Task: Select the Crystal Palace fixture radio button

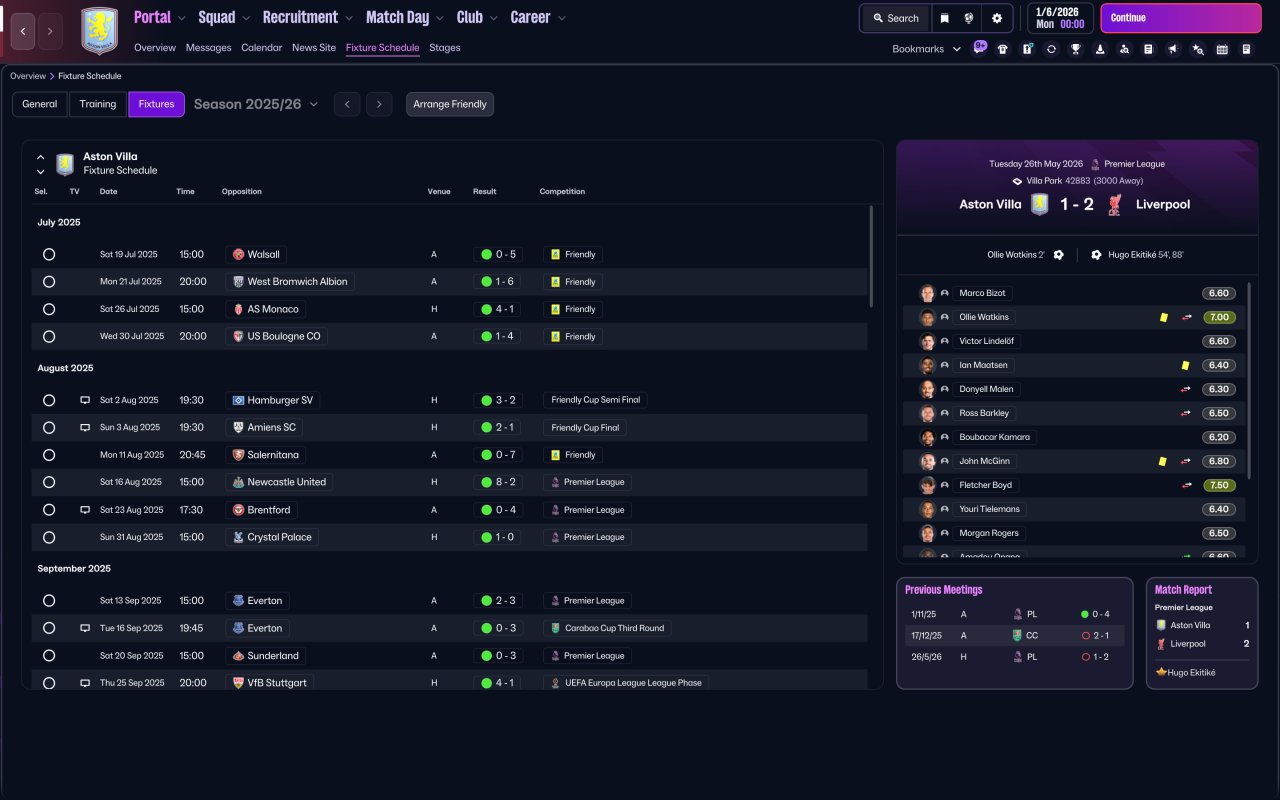Action: click(49, 537)
